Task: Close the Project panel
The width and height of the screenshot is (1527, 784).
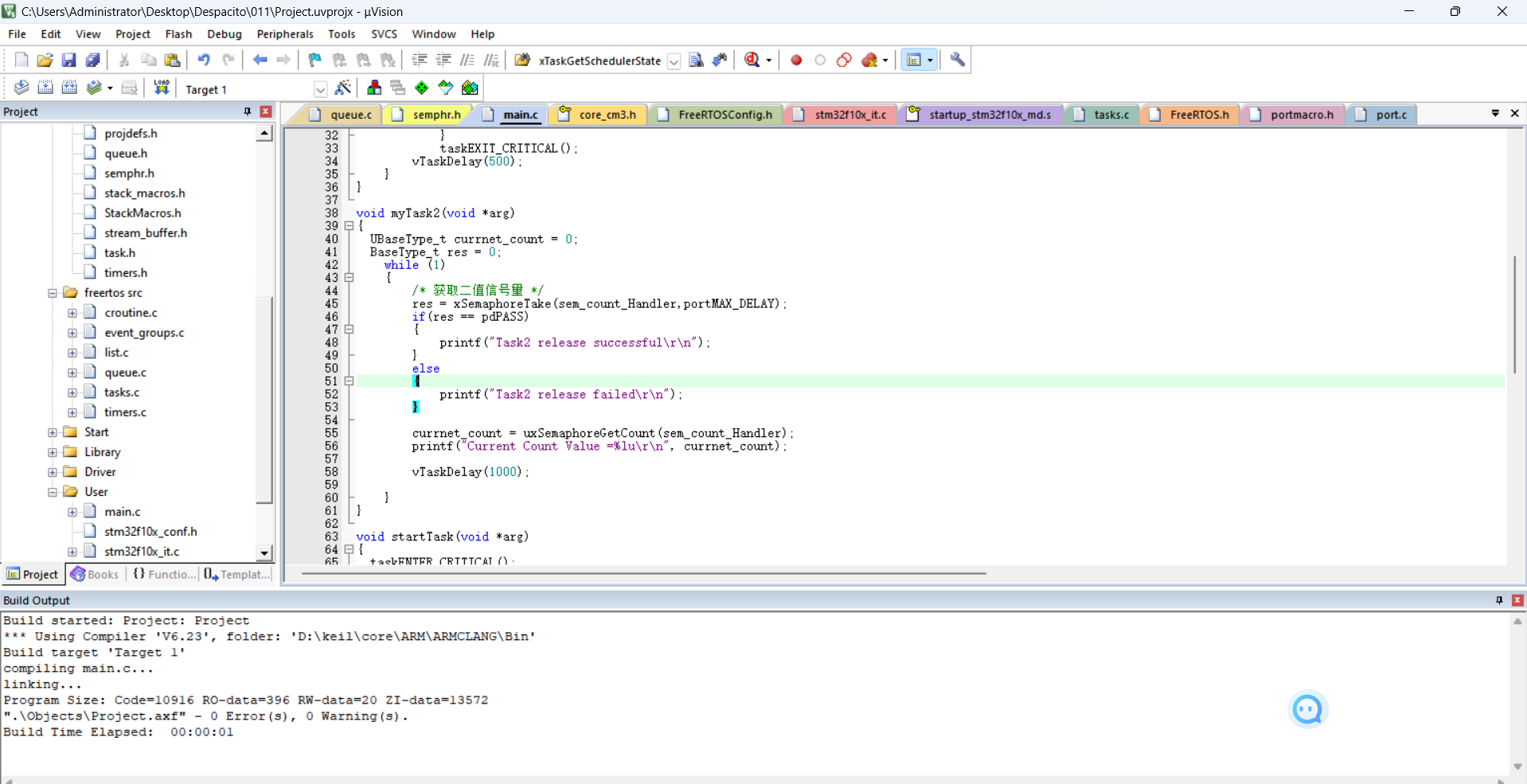Action: [x=266, y=111]
